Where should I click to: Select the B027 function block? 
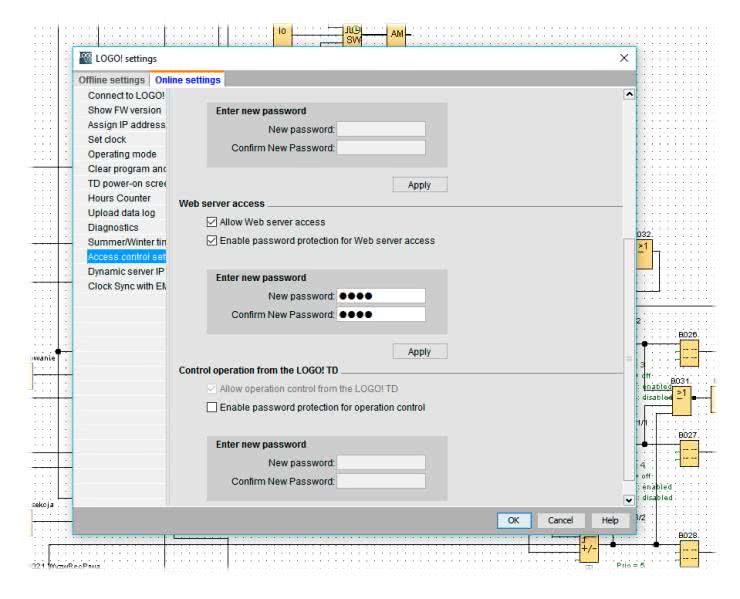(688, 454)
